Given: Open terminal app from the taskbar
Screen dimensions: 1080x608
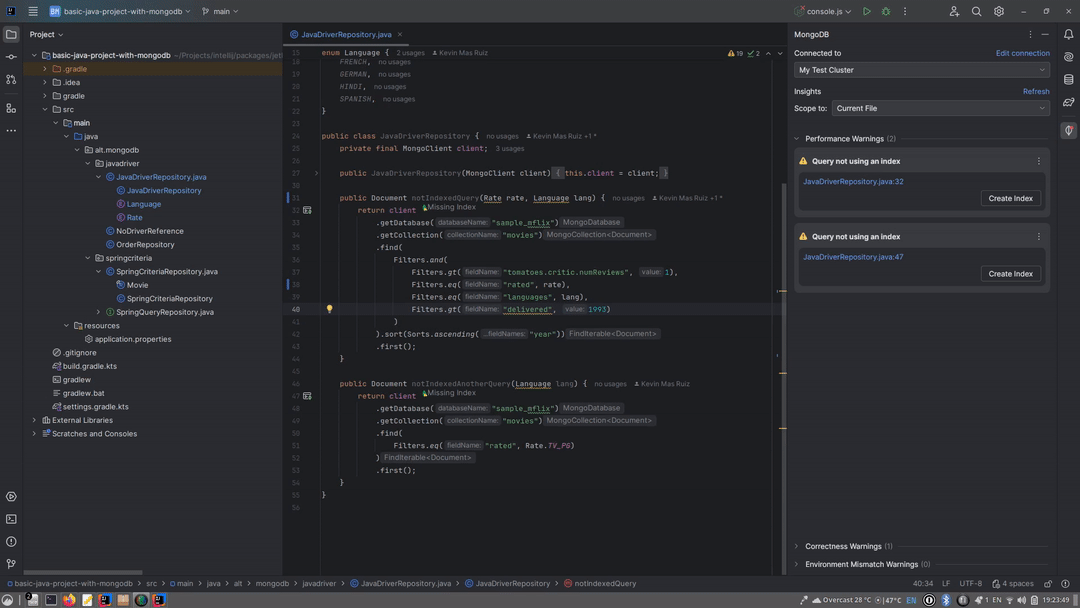Looking at the screenshot, I should click(51, 600).
